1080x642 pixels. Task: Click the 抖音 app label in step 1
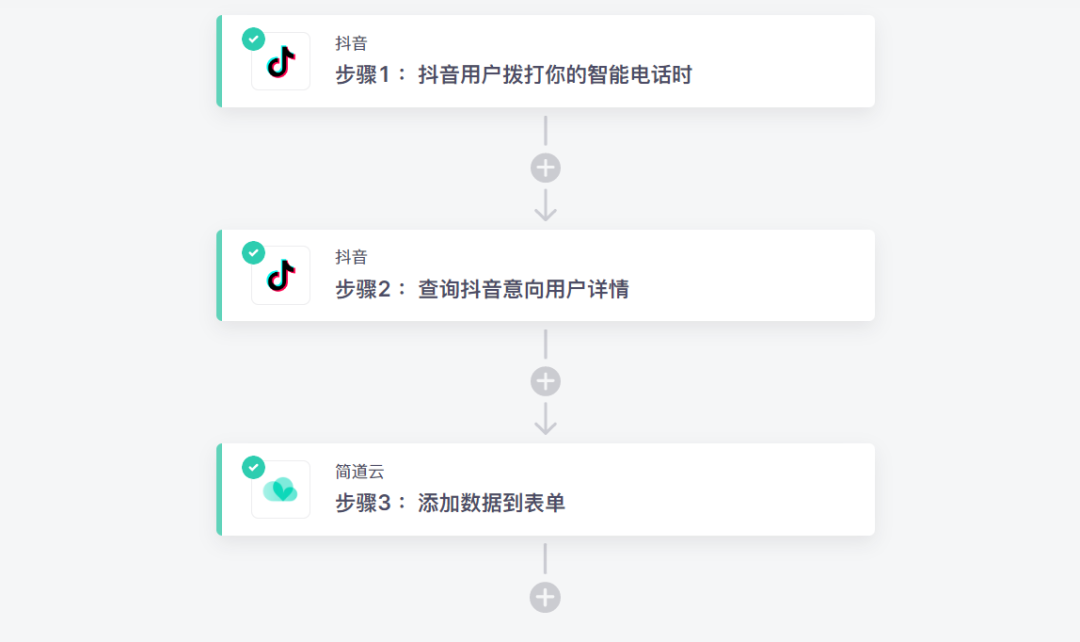point(351,44)
